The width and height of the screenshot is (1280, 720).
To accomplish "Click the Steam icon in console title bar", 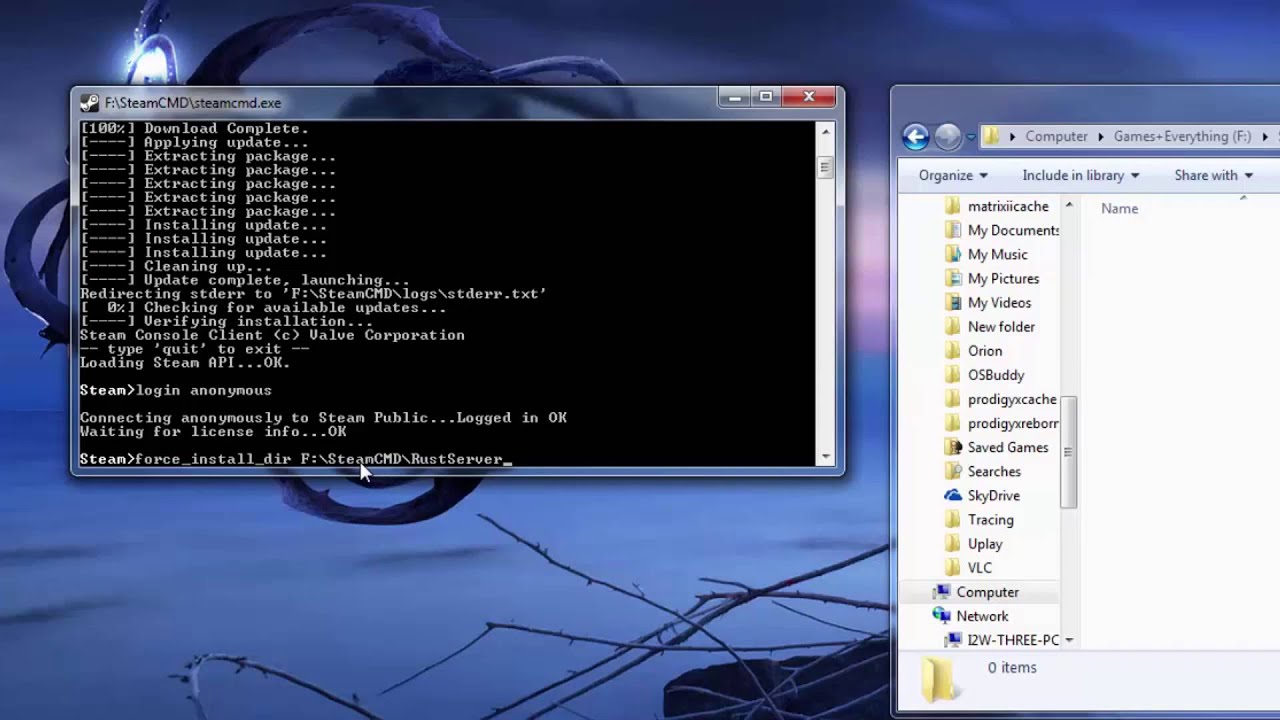I will [x=89, y=102].
